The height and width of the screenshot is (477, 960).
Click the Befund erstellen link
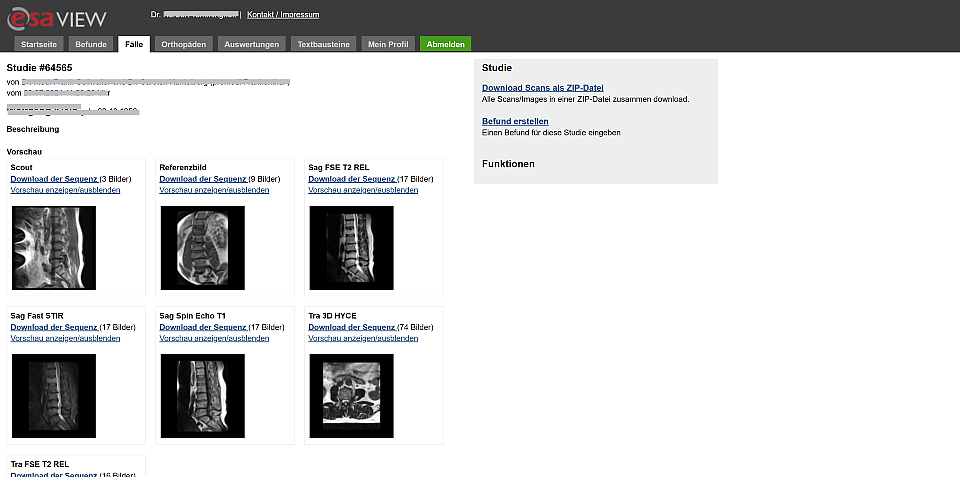(514, 121)
